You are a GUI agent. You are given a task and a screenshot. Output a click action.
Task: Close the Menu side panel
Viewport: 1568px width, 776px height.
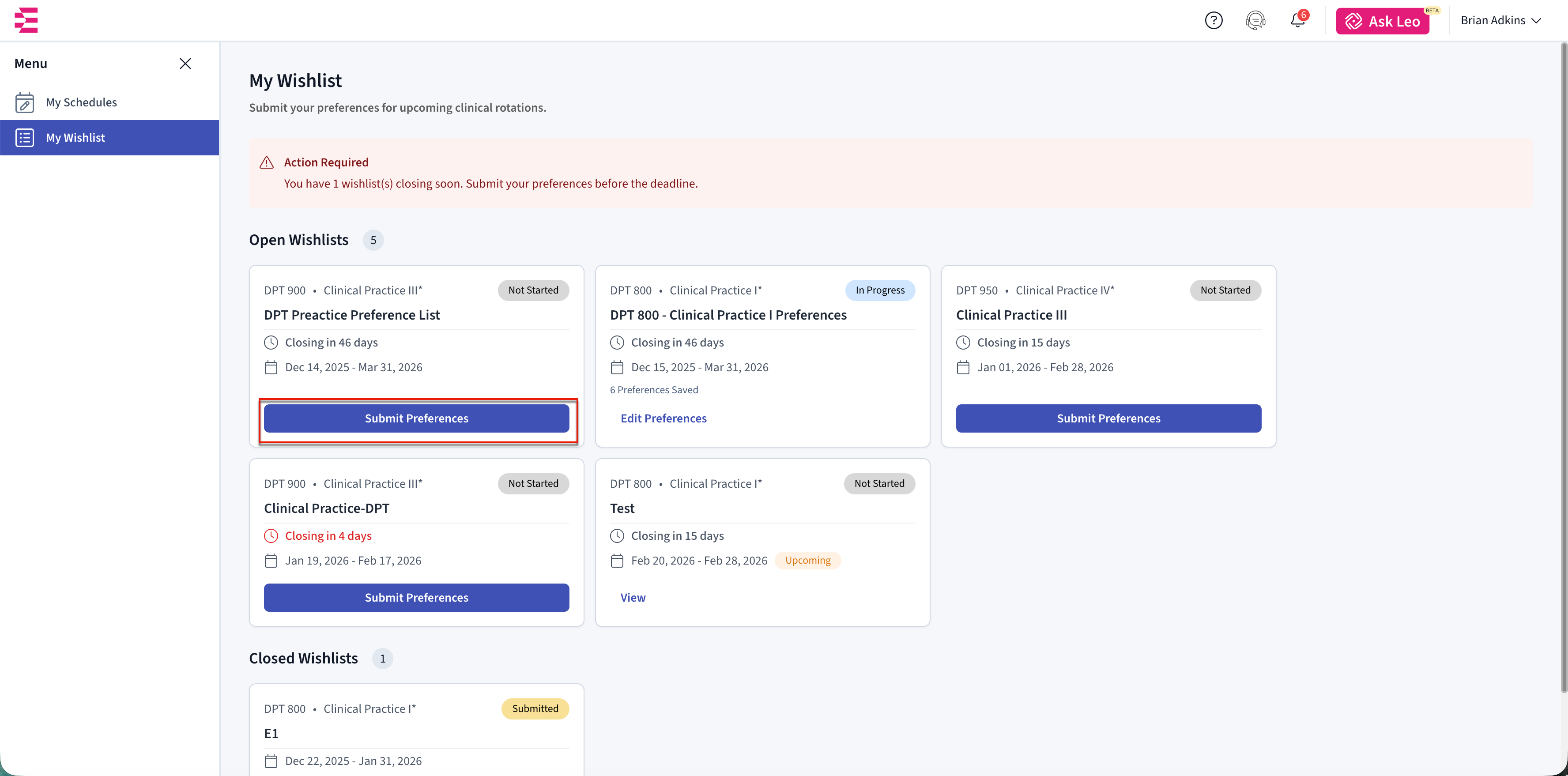185,63
